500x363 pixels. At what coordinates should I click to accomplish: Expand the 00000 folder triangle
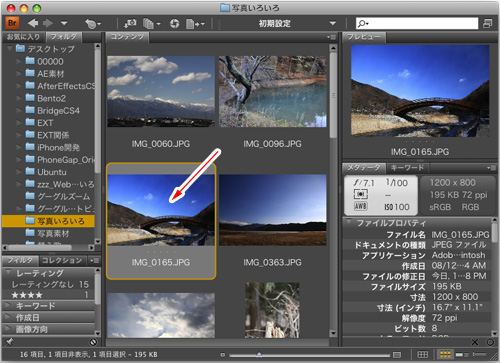click(19, 61)
